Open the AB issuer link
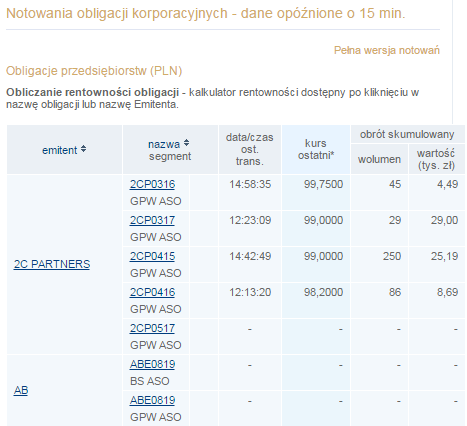467x426 pixels. [21, 390]
